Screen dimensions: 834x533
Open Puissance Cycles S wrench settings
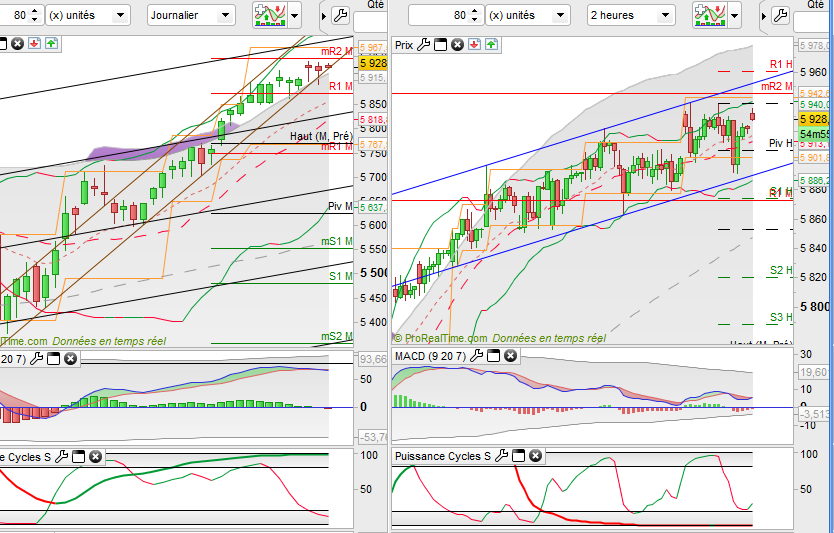[x=502, y=456]
